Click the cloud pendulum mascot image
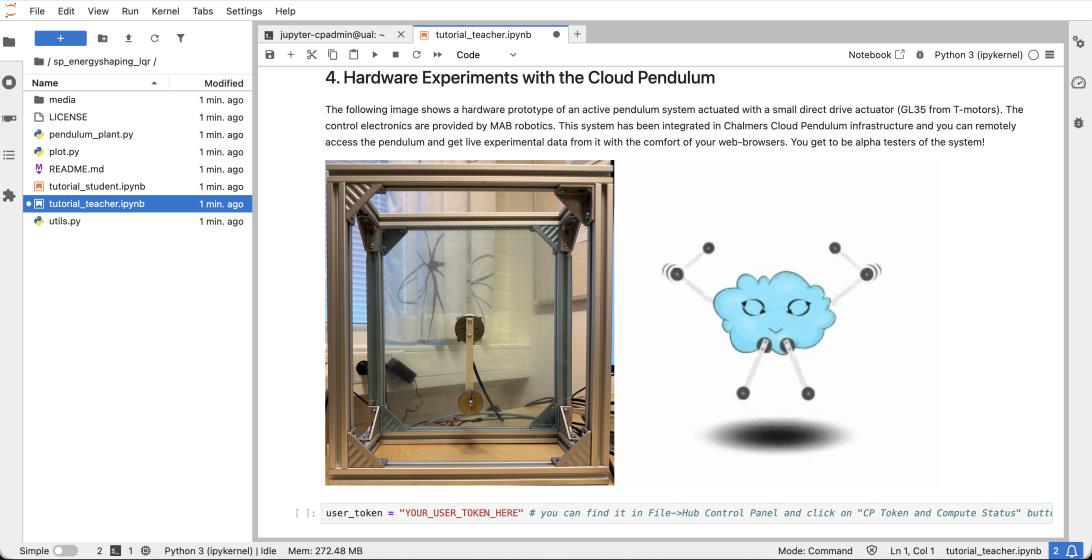The image size is (1092, 560). tap(776, 322)
